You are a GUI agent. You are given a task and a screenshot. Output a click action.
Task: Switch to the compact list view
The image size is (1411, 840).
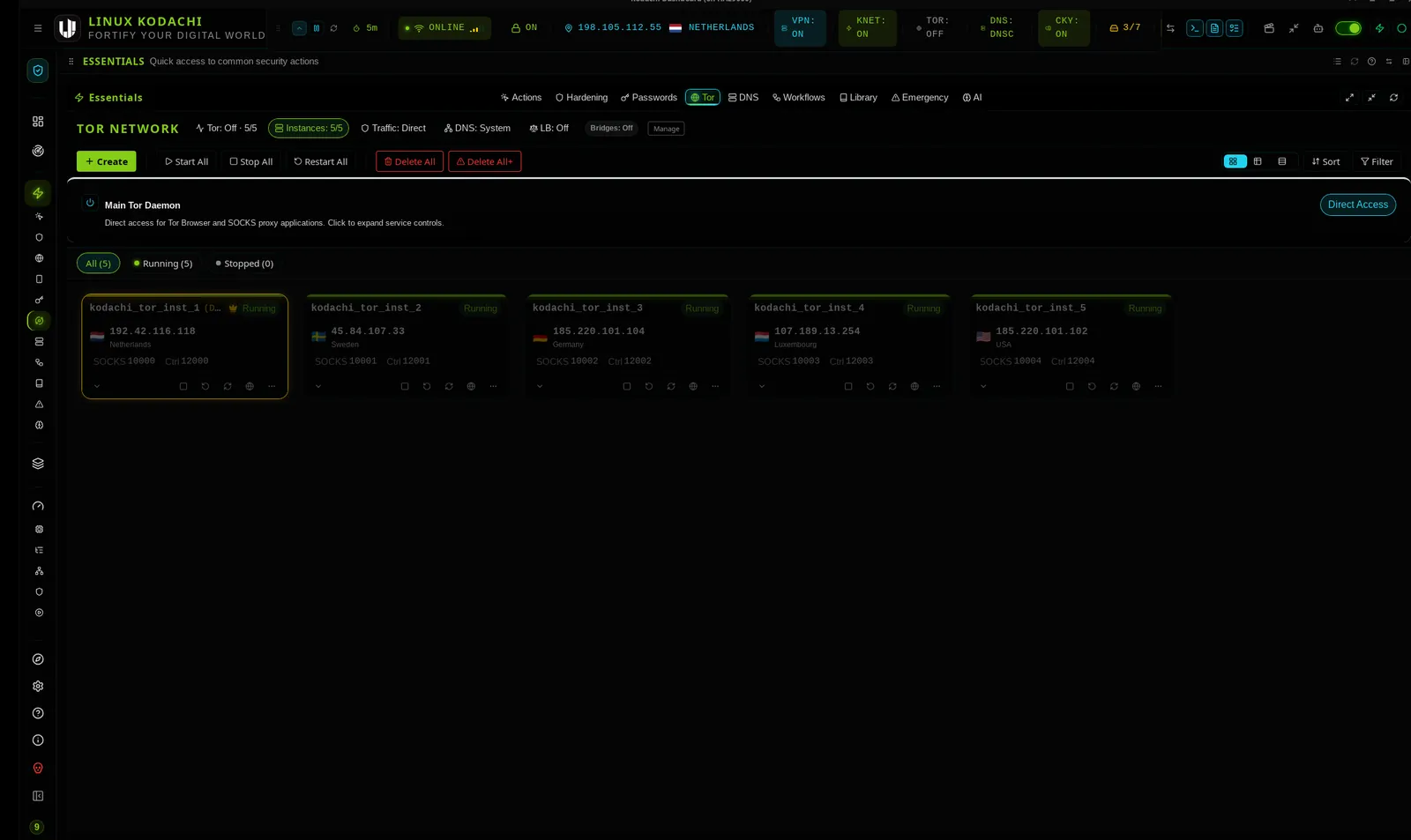pos(1282,162)
